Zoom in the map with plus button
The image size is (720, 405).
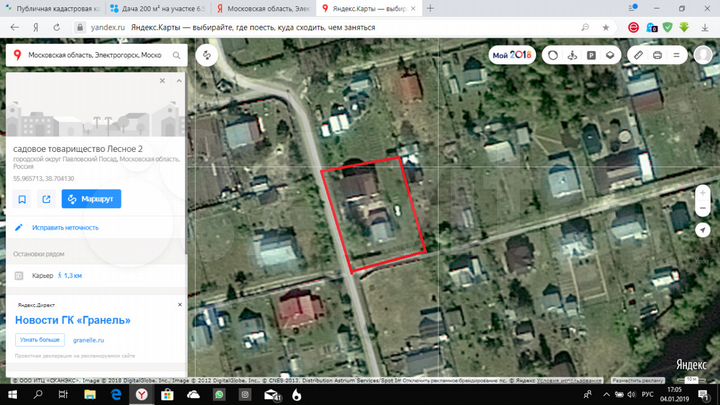tap(703, 193)
